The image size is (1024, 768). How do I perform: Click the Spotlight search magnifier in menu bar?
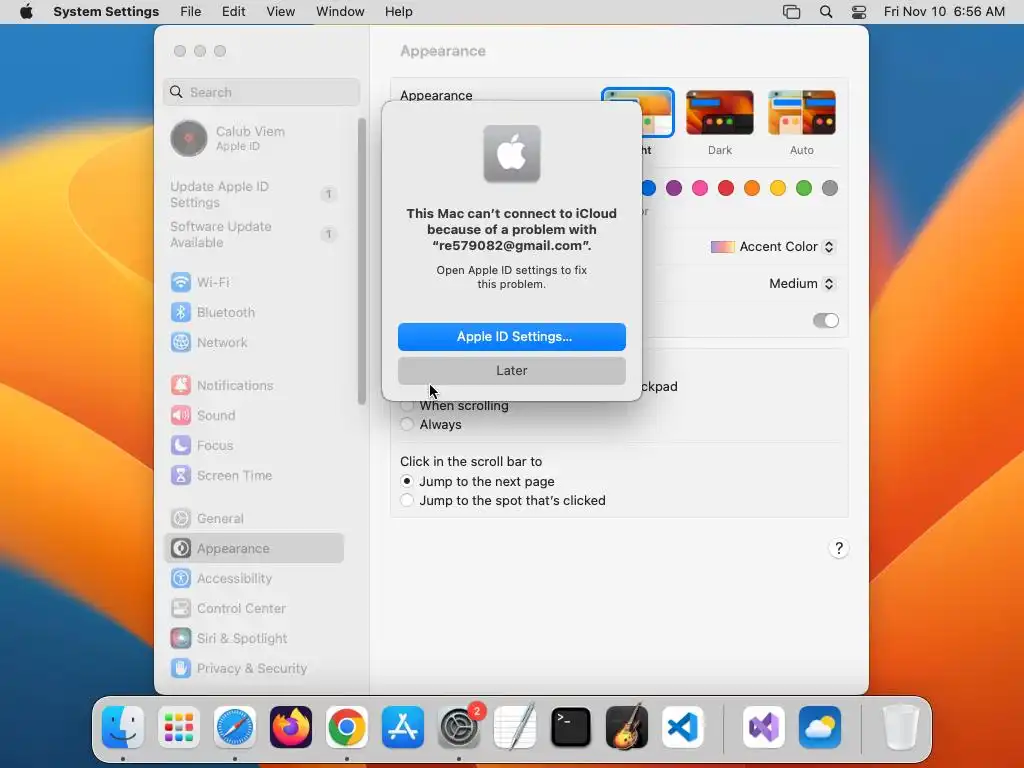point(826,12)
